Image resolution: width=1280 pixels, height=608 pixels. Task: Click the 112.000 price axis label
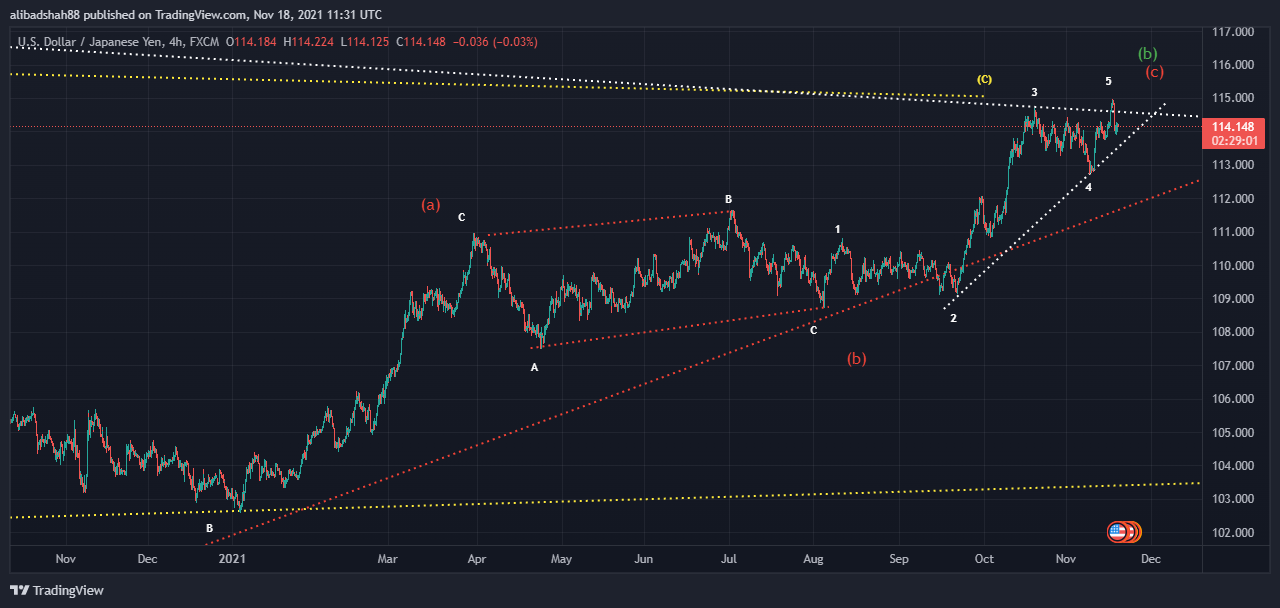pos(1234,199)
